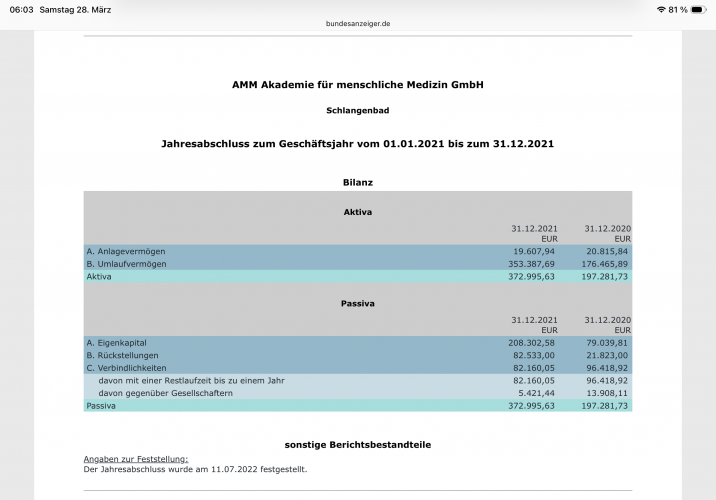Click the Bilanz section title
This screenshot has height=500, width=716.
357,182
